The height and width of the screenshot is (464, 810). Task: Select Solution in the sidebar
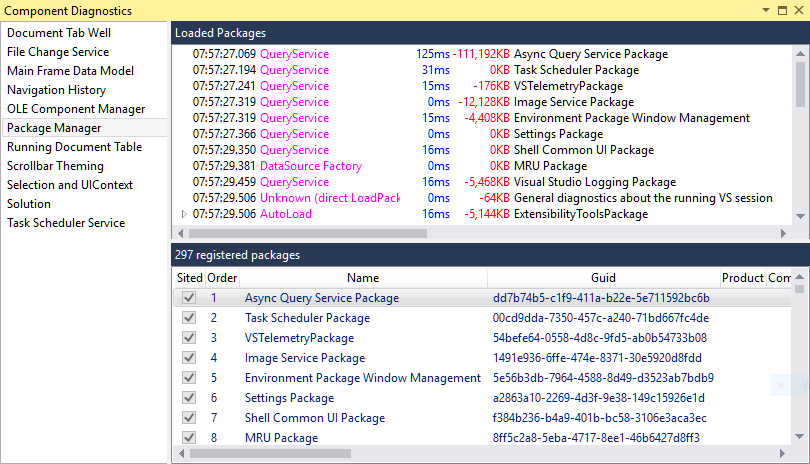[29, 204]
